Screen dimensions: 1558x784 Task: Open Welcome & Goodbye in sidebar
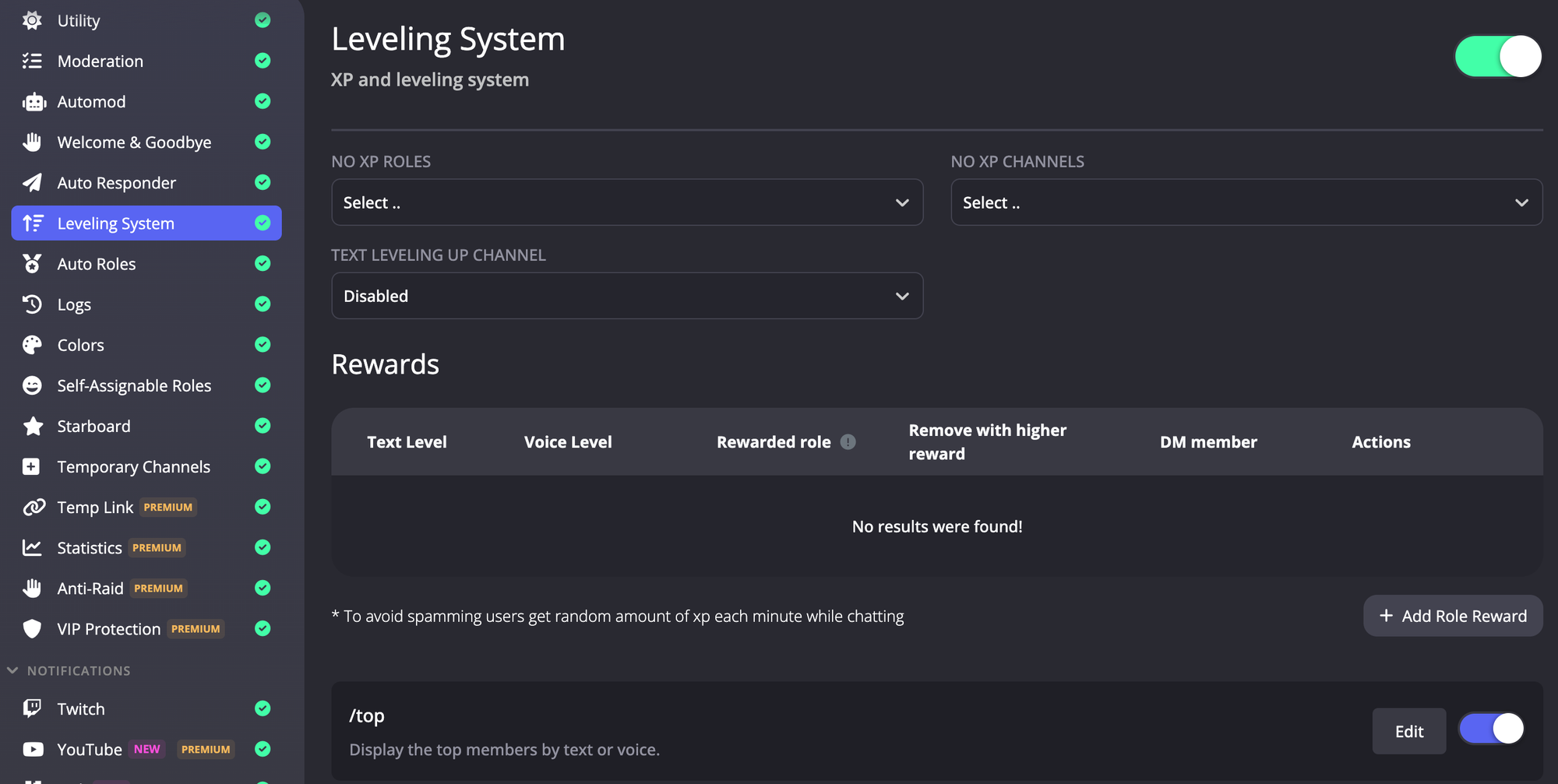[134, 142]
